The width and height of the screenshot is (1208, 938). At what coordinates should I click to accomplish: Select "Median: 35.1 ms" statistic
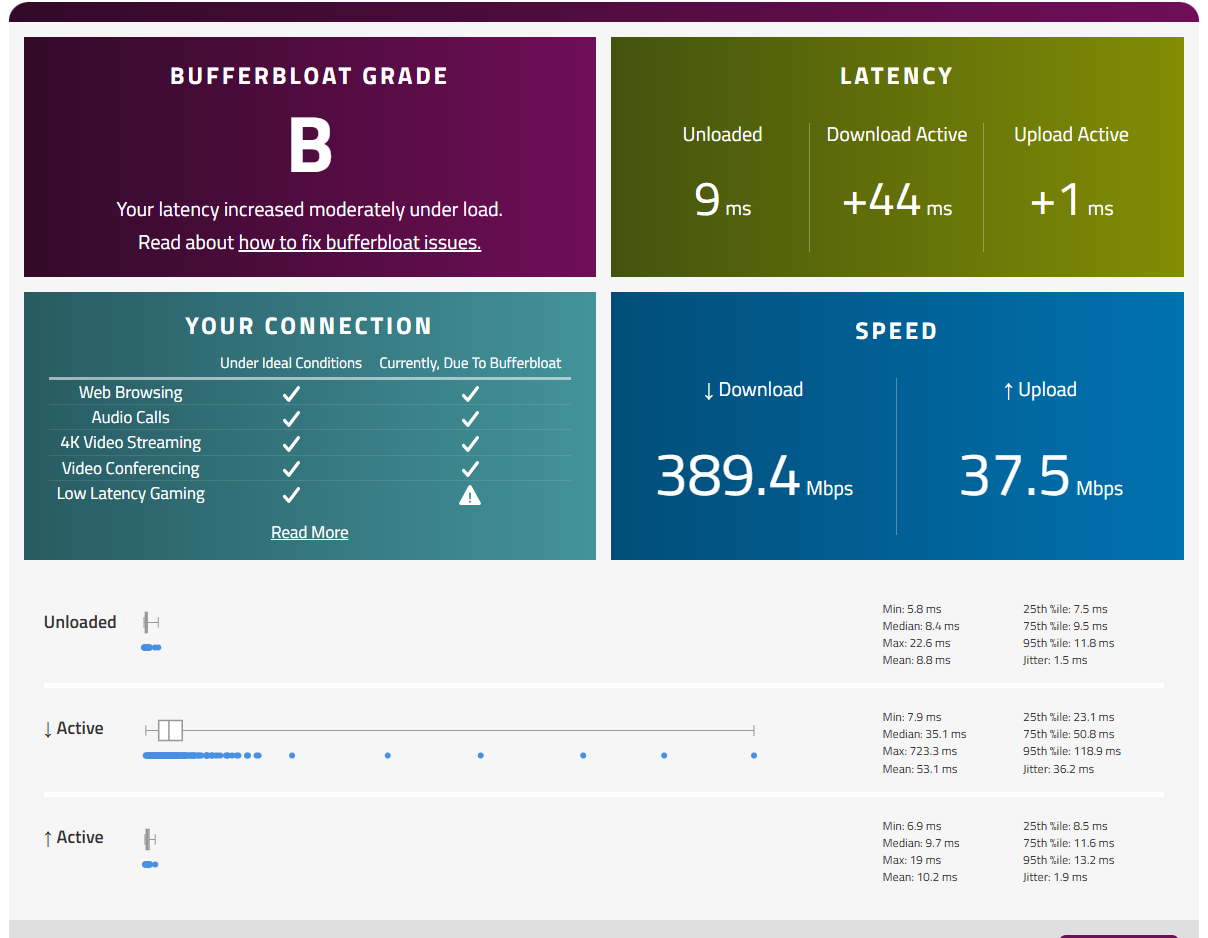tap(925, 734)
